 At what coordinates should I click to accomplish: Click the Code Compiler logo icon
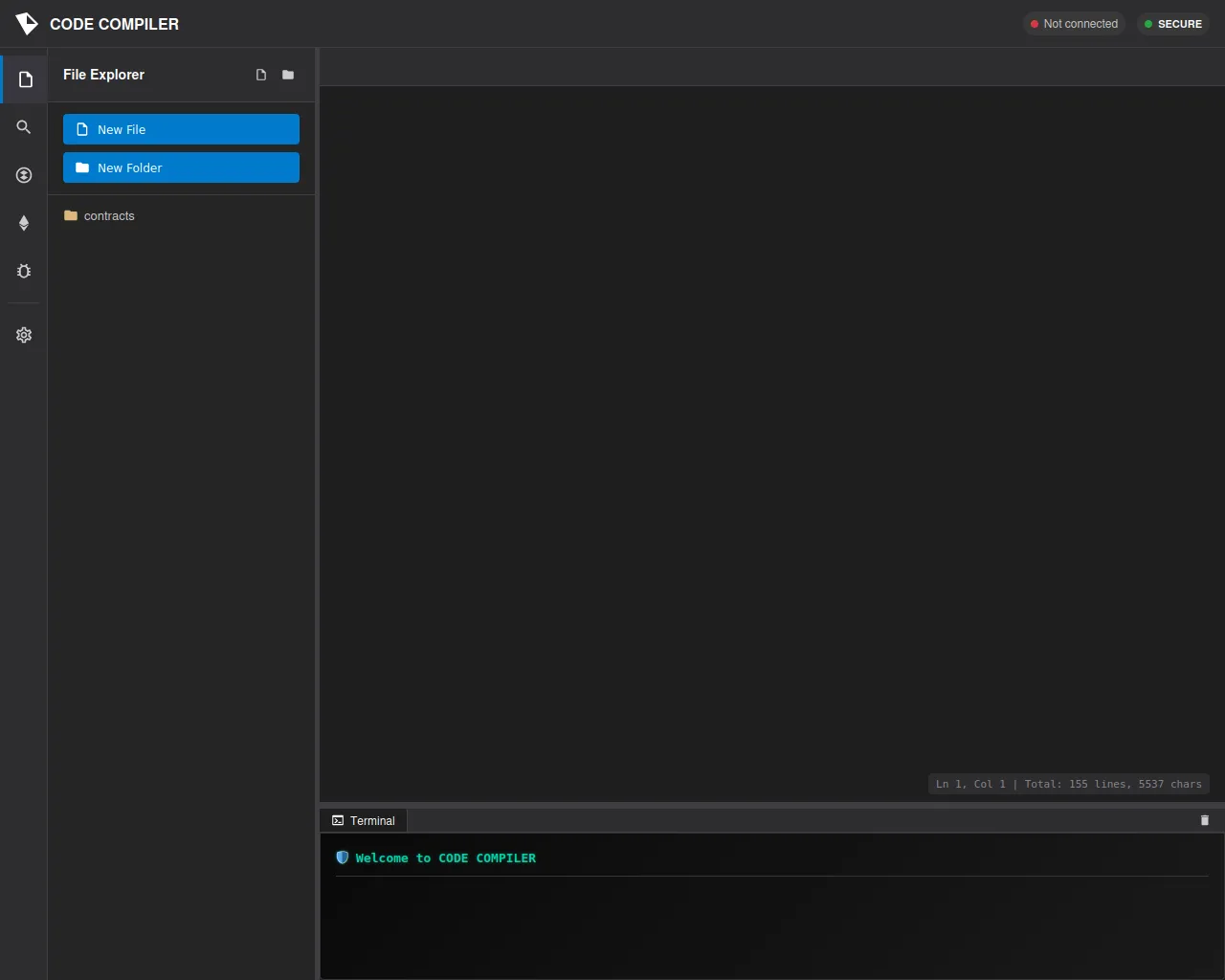(27, 24)
